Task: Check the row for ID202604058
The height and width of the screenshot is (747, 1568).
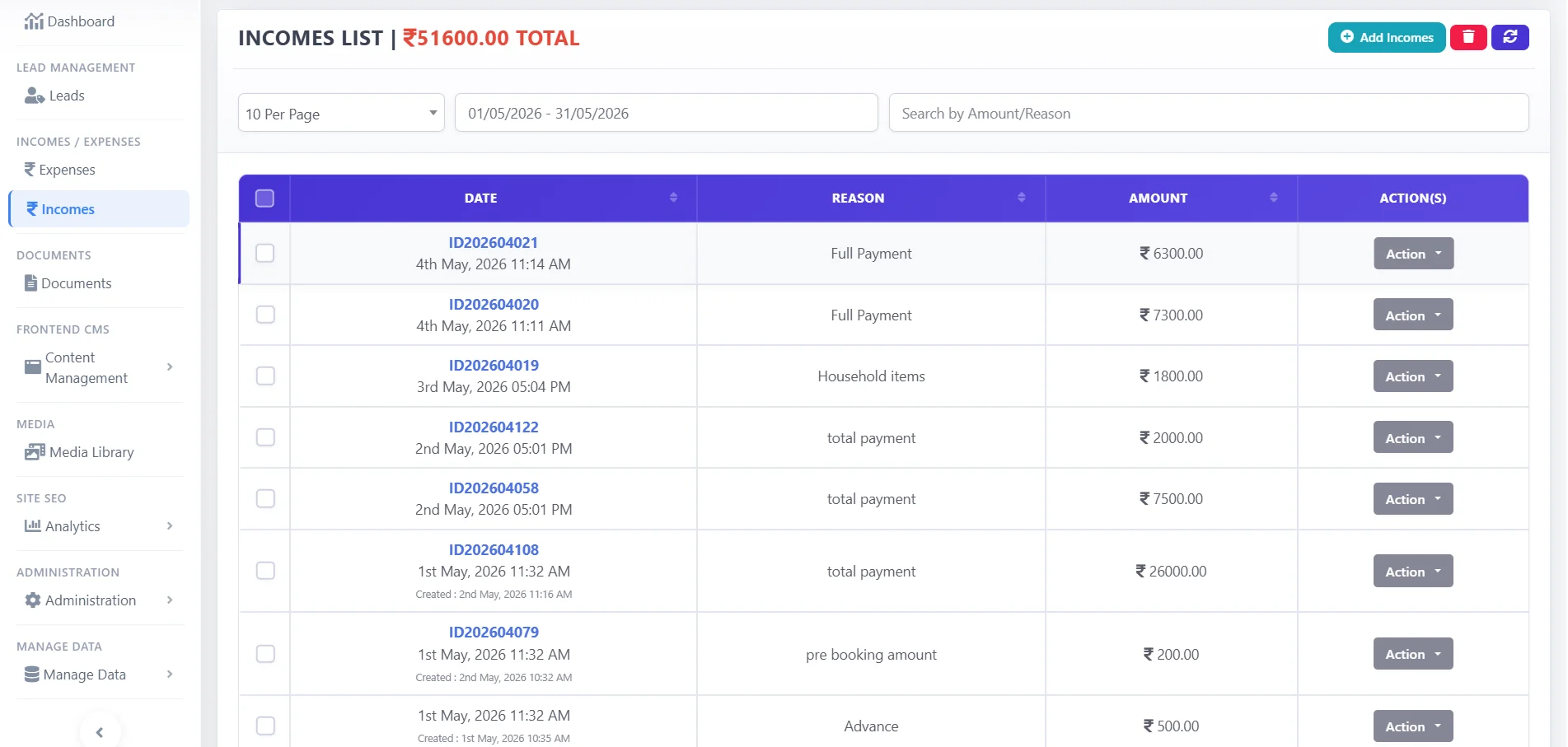Action: (265, 498)
